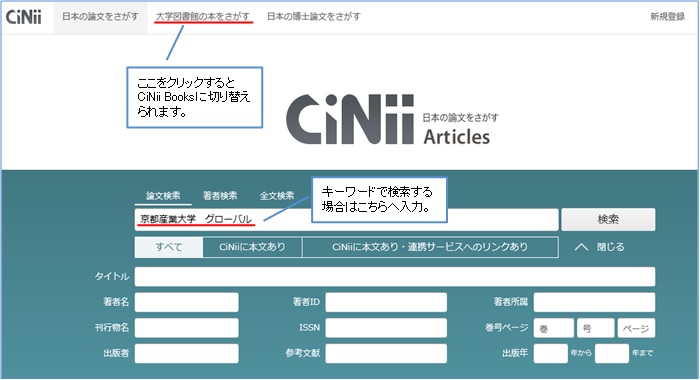Viewport: 700px width, 380px height.
Task: Click the CiNii logo in top-left corner
Action: click(24, 17)
